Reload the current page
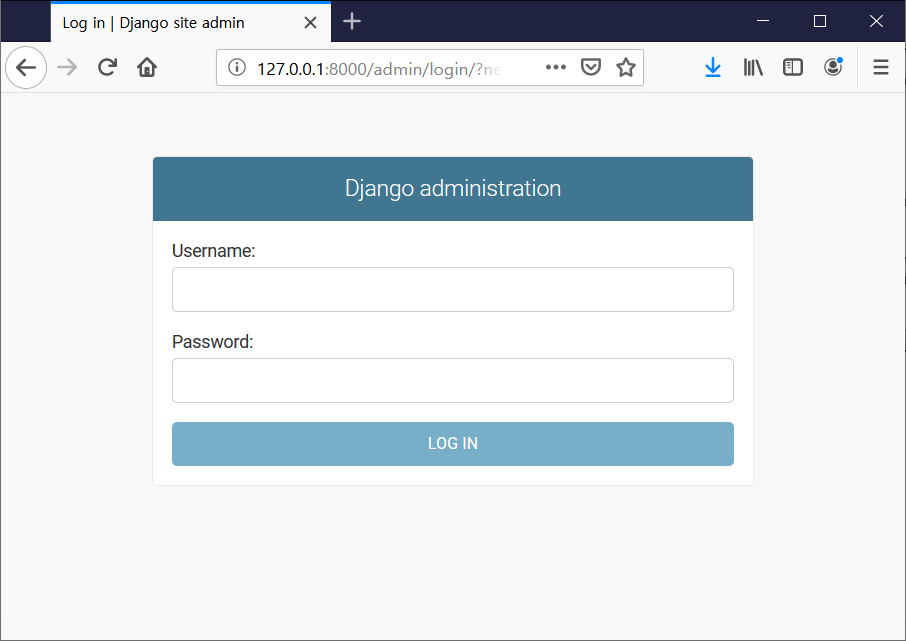This screenshot has width=906, height=641. 107,68
